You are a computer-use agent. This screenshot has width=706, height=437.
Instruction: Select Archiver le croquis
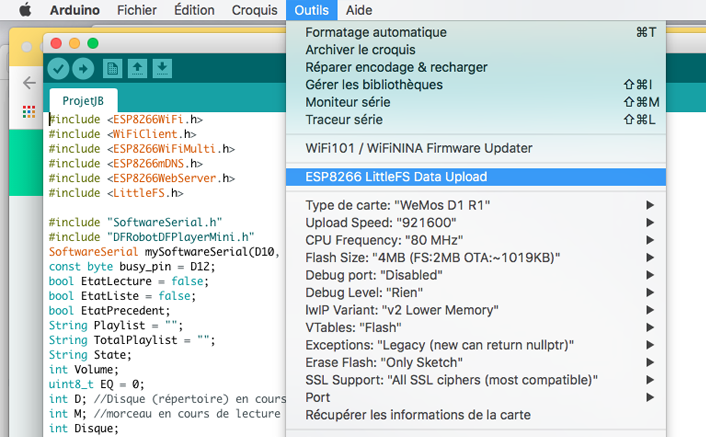(x=476, y=50)
